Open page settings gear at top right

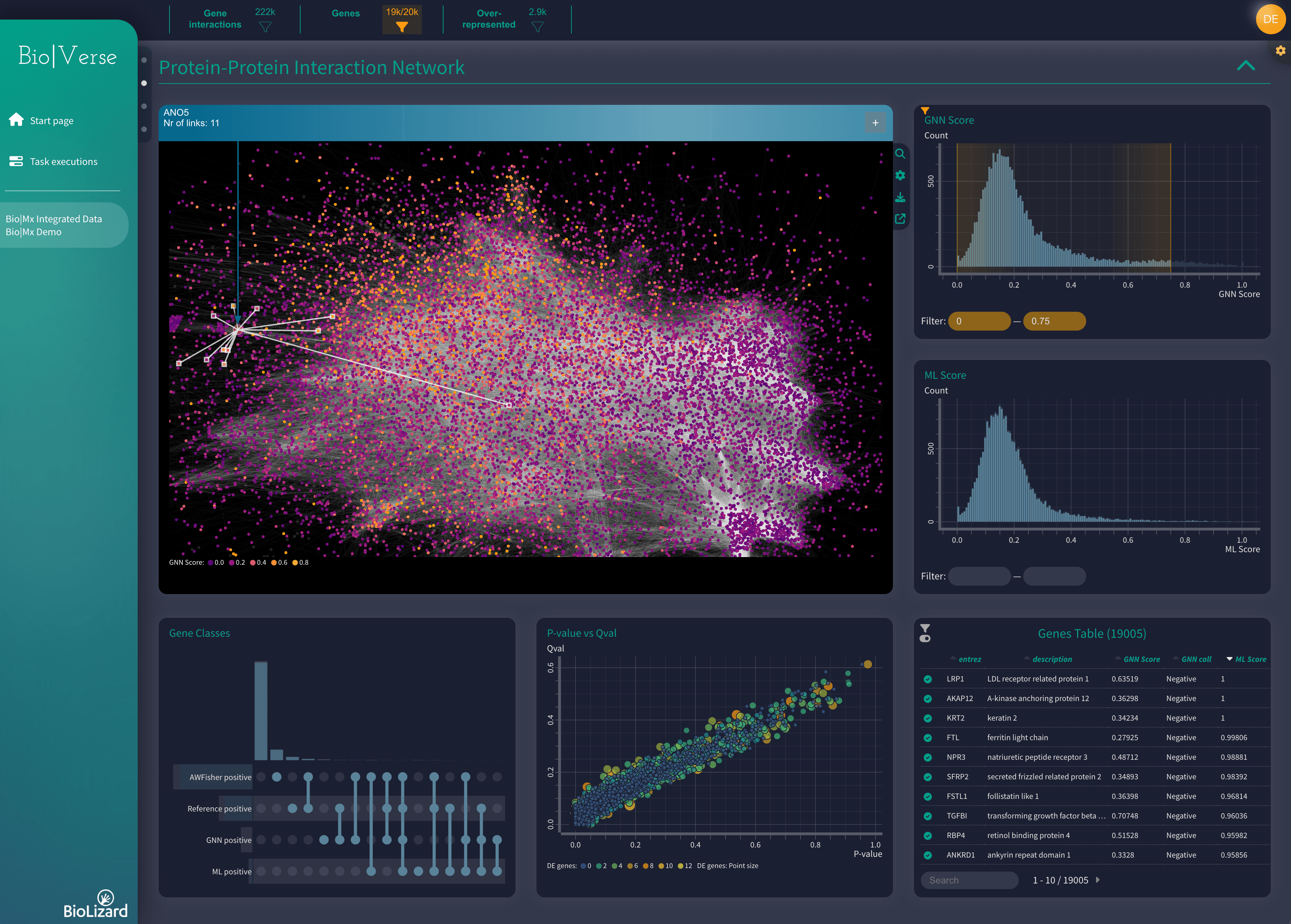click(x=1280, y=51)
